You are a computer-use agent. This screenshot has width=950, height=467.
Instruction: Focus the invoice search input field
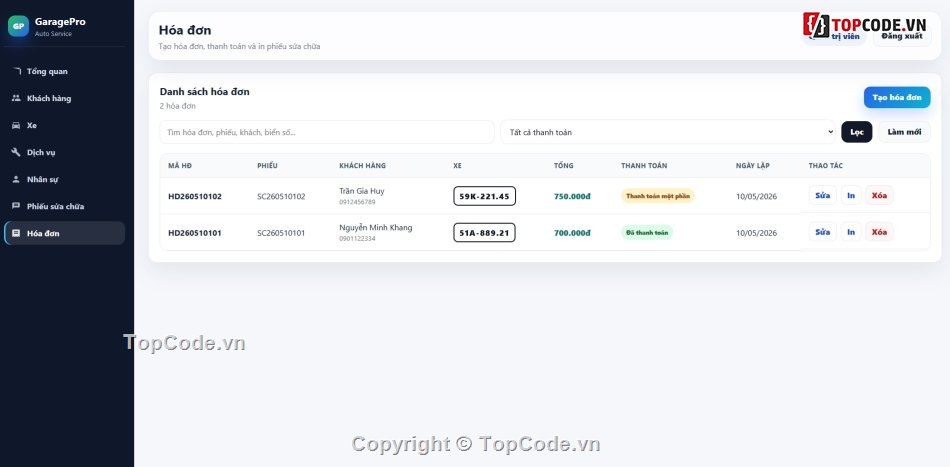(327, 132)
